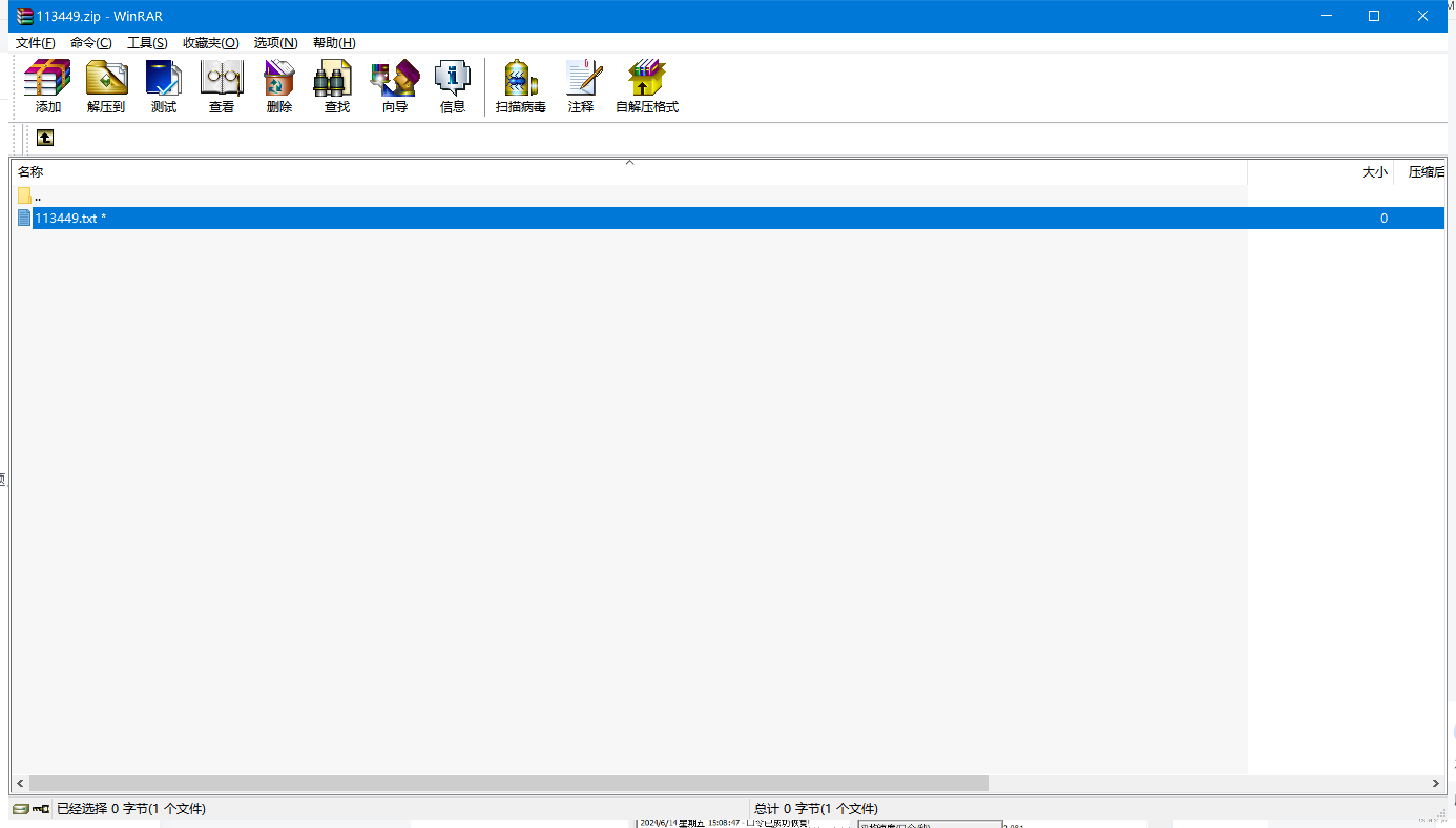Screen dimensions: 1456x828
Task: Start Virus Scan (扫描病毒) tool
Action: [x=520, y=86]
